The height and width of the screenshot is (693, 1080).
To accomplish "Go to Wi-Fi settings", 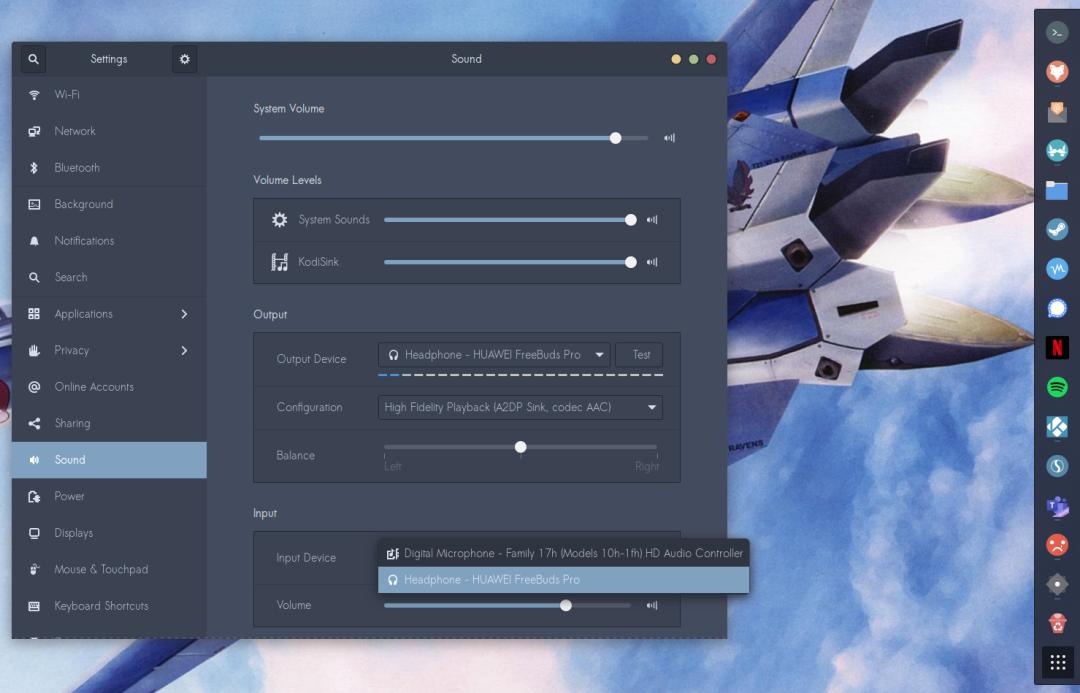I will tap(109, 94).
